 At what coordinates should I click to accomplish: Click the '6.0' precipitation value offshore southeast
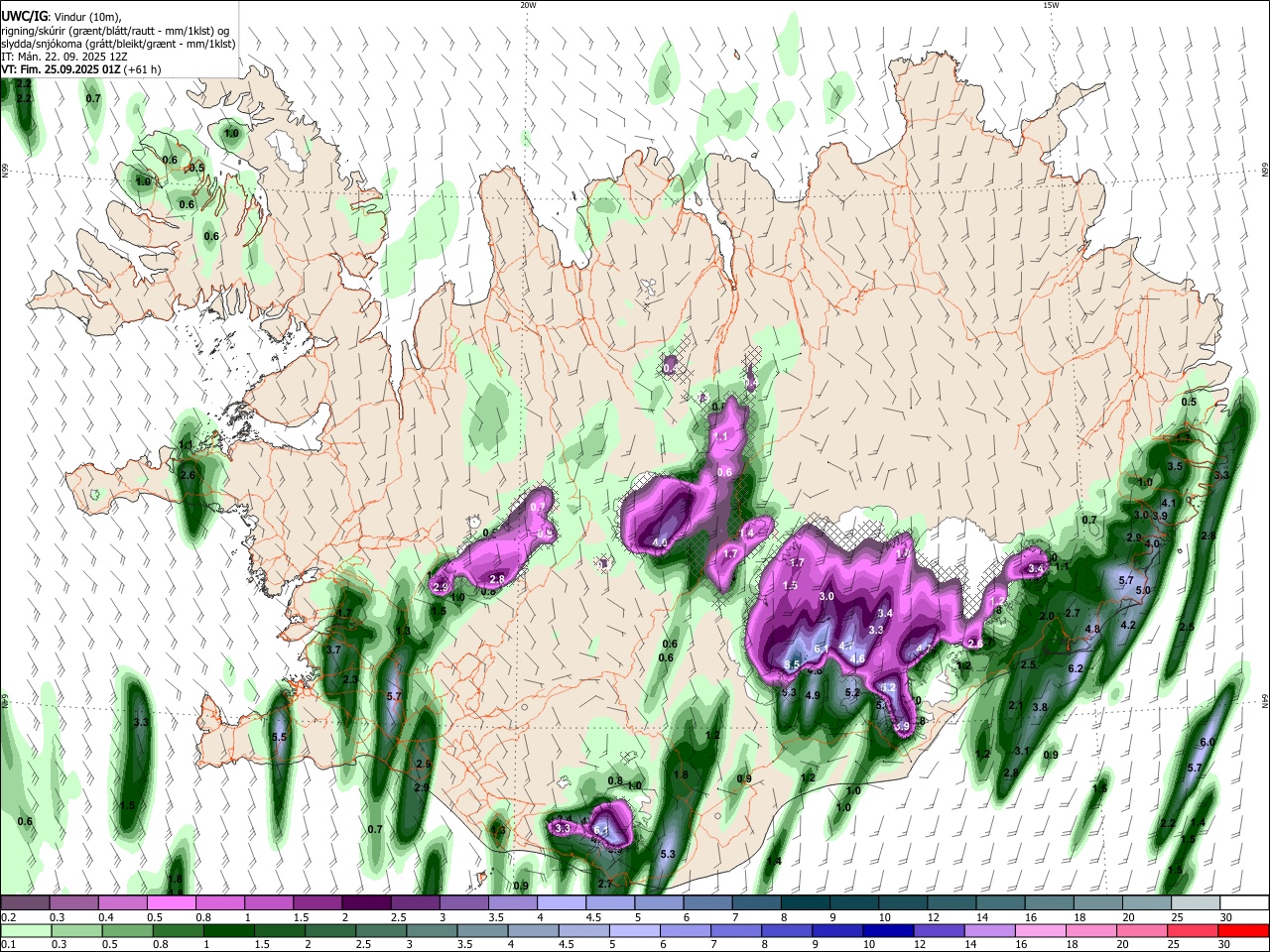click(x=1207, y=742)
